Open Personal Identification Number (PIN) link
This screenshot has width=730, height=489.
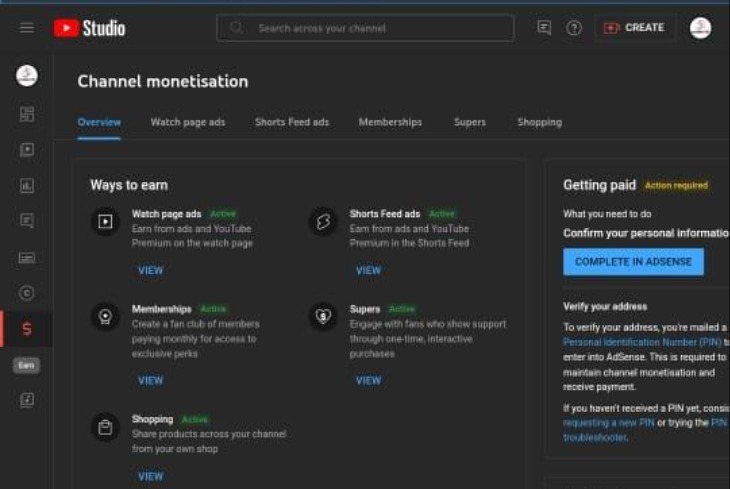pyautogui.click(x=642, y=342)
